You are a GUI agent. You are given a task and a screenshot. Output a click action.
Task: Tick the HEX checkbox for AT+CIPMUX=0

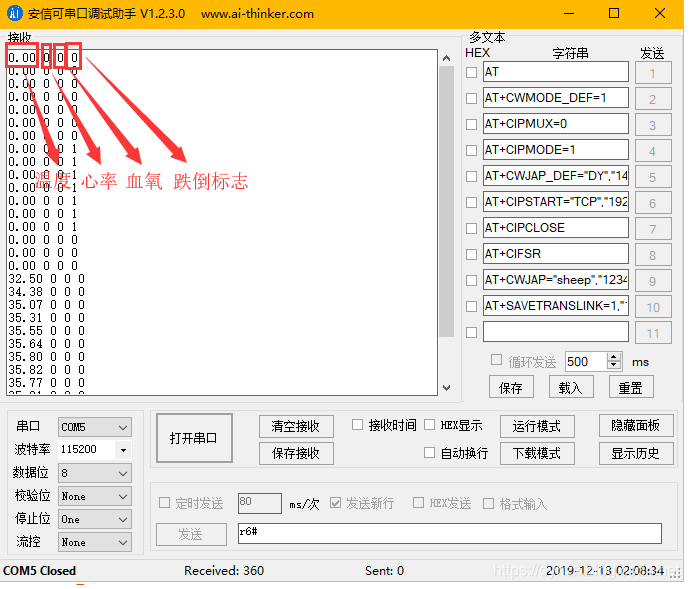pyautogui.click(x=472, y=124)
